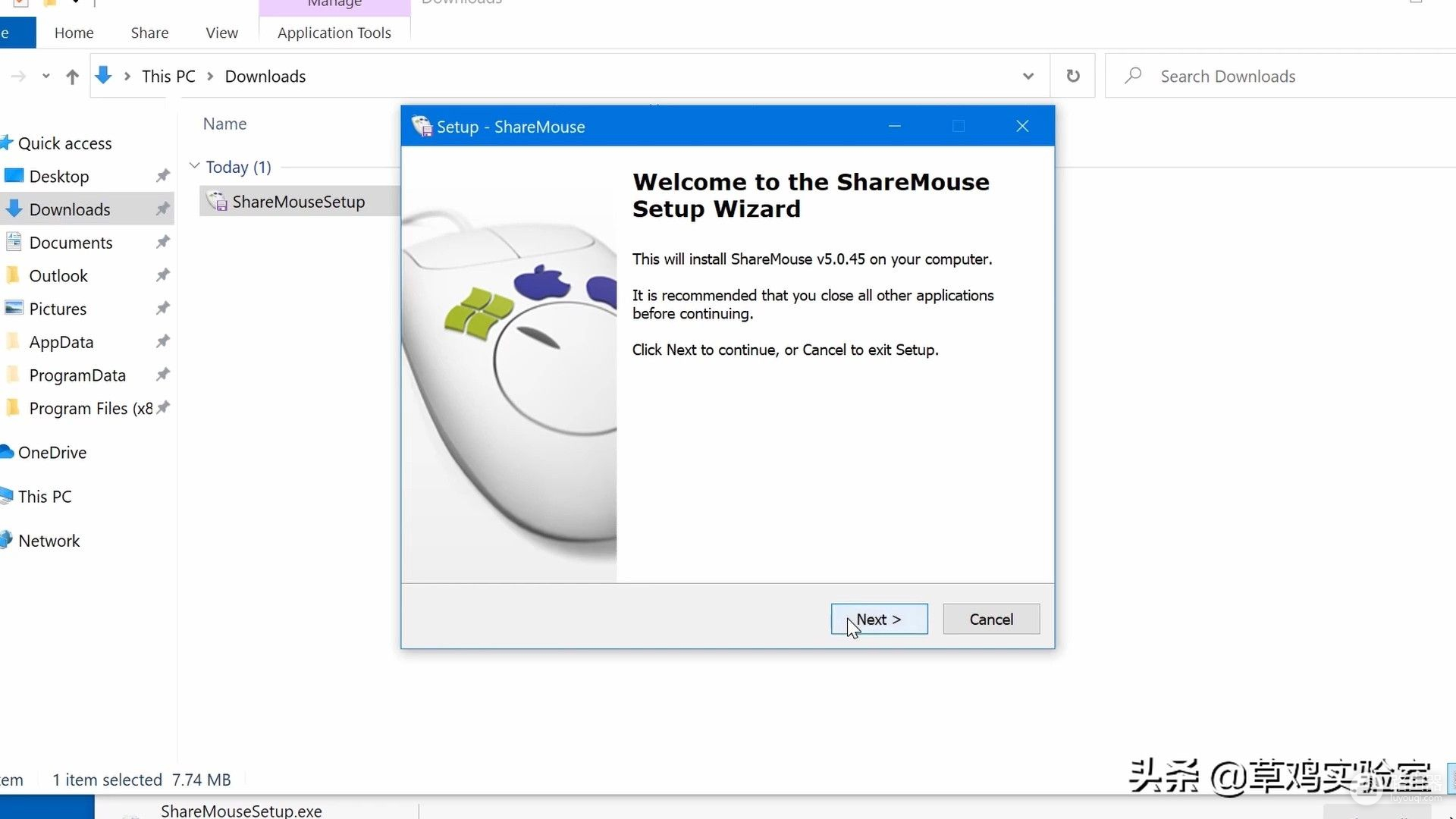
Task: Collapse the Today (1) group
Action: tap(194, 166)
